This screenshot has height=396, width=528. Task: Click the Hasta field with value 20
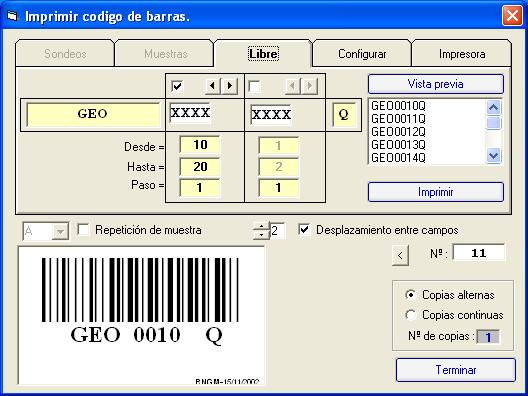tap(200, 167)
